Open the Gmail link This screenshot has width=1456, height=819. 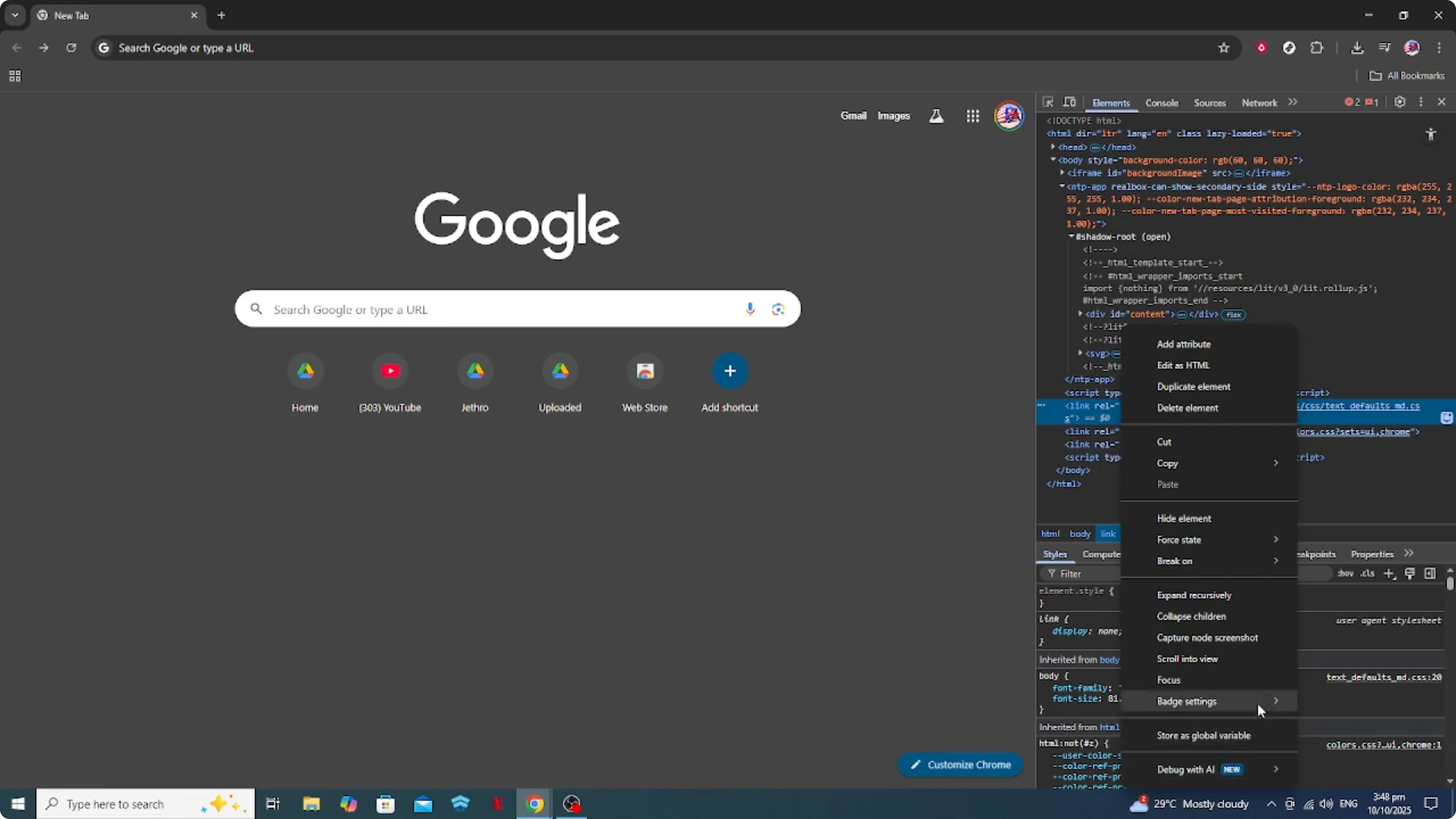tap(853, 116)
